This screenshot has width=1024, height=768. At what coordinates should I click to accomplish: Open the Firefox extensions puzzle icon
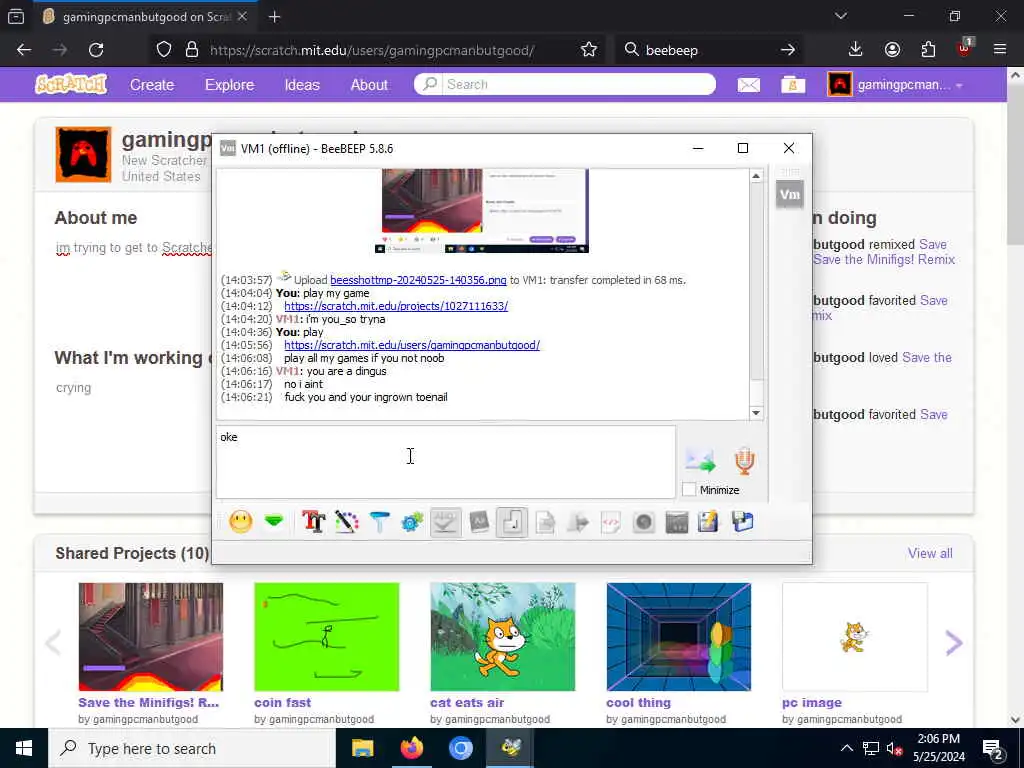[928, 50]
